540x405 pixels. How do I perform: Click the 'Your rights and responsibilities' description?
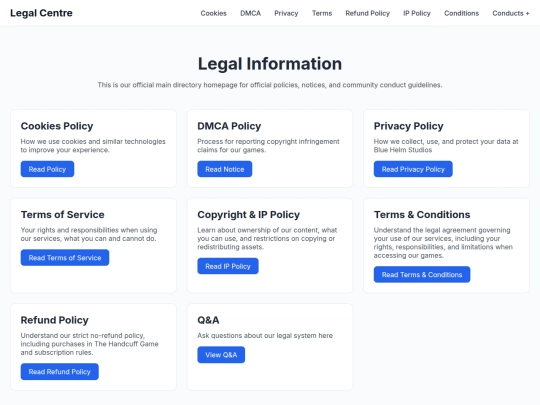click(x=89, y=234)
